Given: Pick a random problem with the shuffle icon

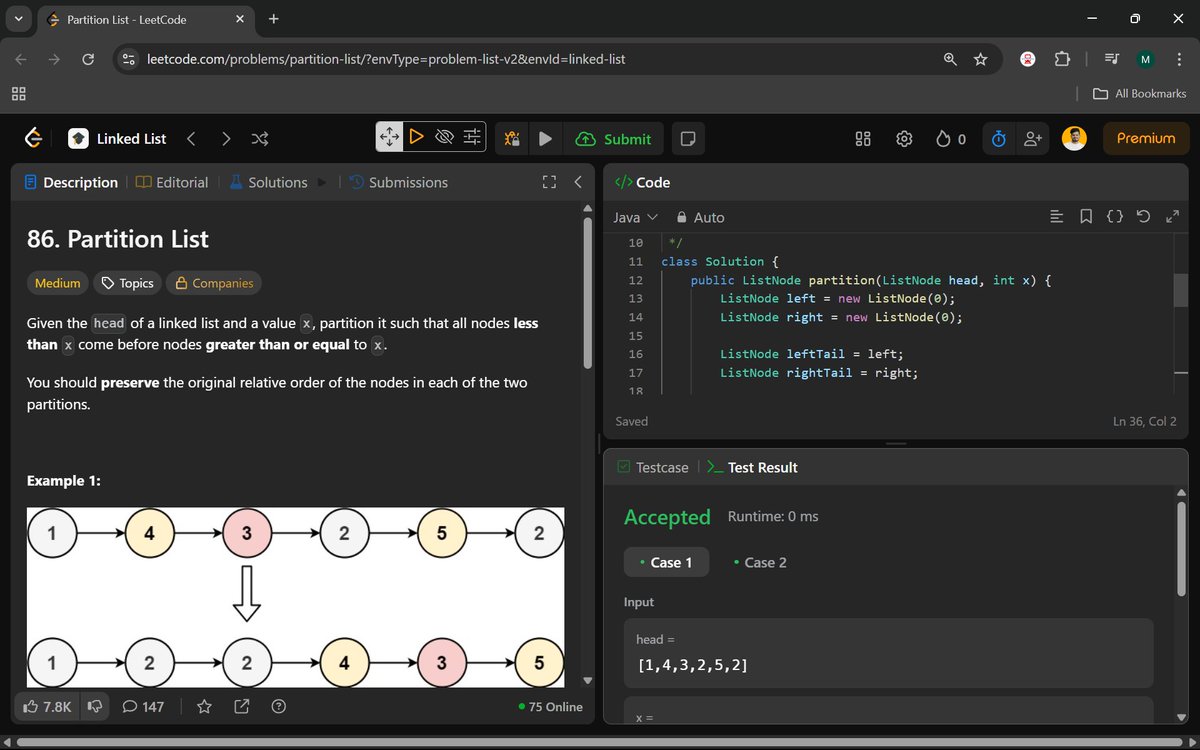Looking at the screenshot, I should tap(259, 138).
